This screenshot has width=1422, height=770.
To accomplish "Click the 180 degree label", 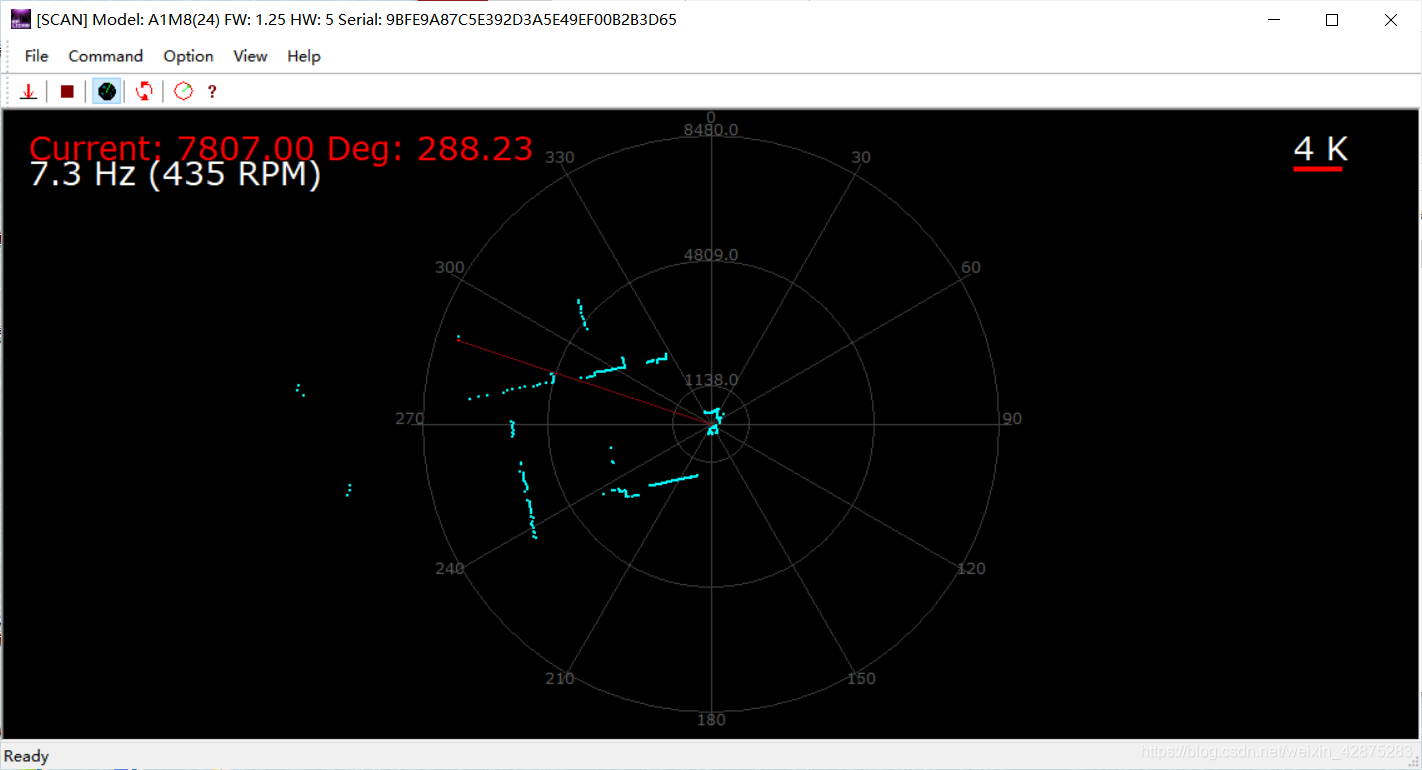I will tap(711, 720).
